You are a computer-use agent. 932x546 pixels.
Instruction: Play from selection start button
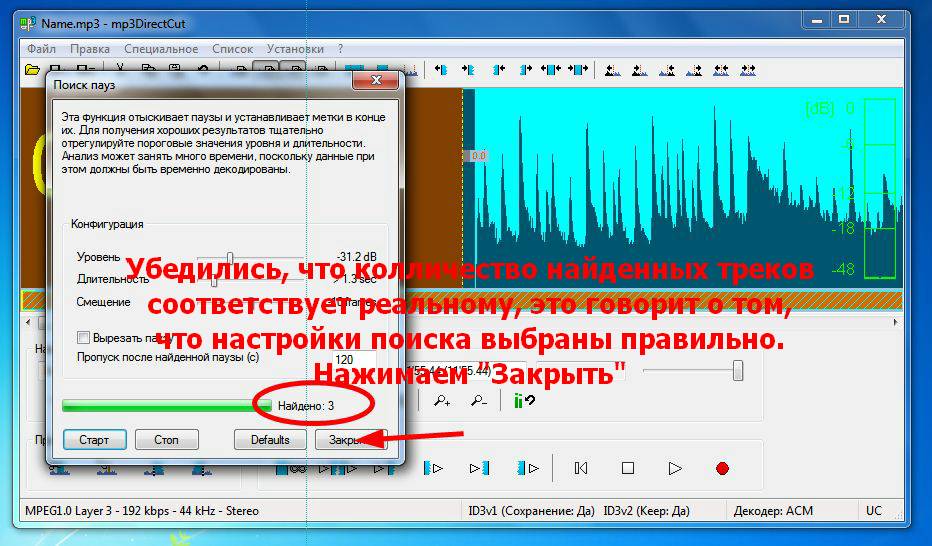click(433, 468)
